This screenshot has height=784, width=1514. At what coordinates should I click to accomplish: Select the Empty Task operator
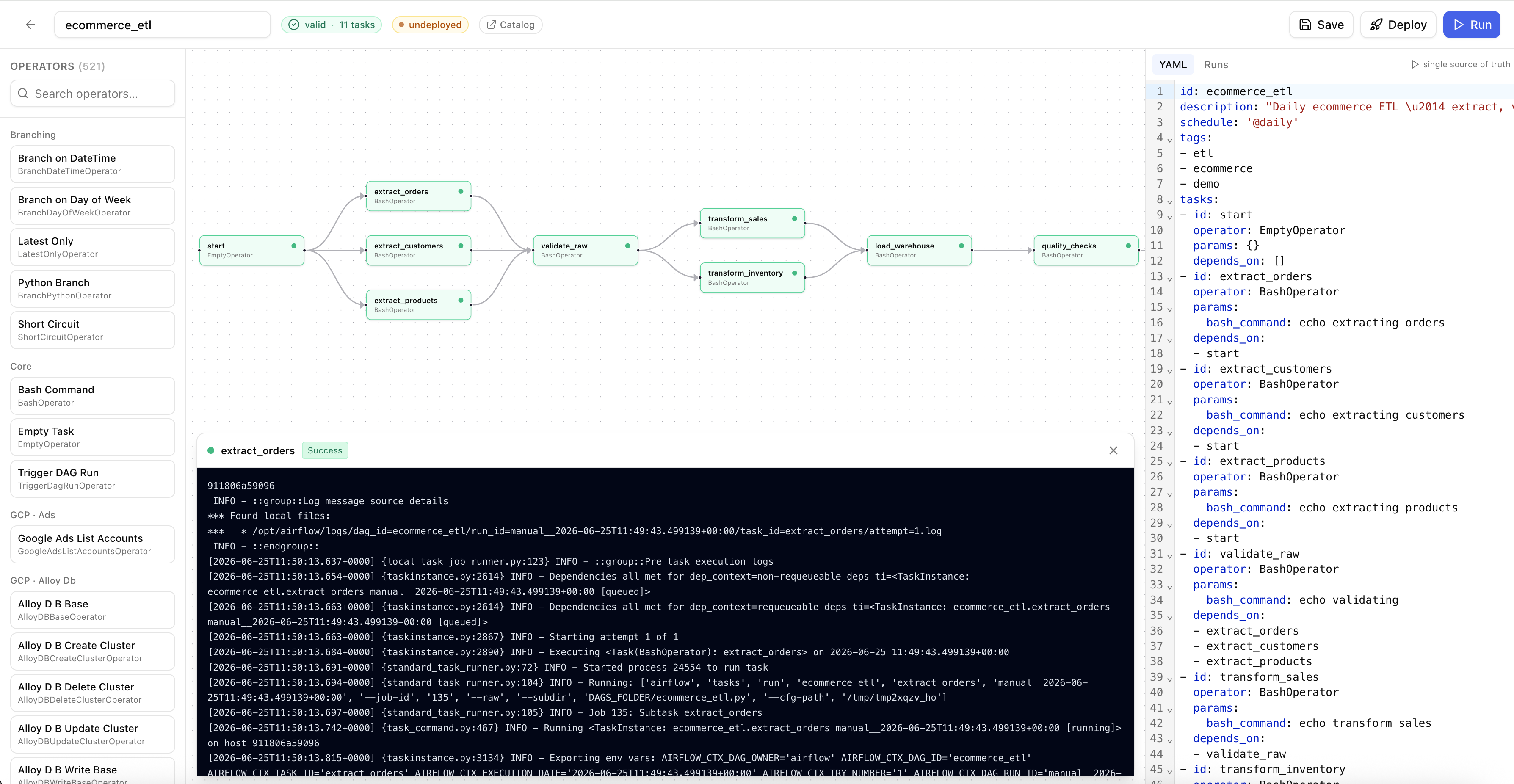[x=93, y=437]
